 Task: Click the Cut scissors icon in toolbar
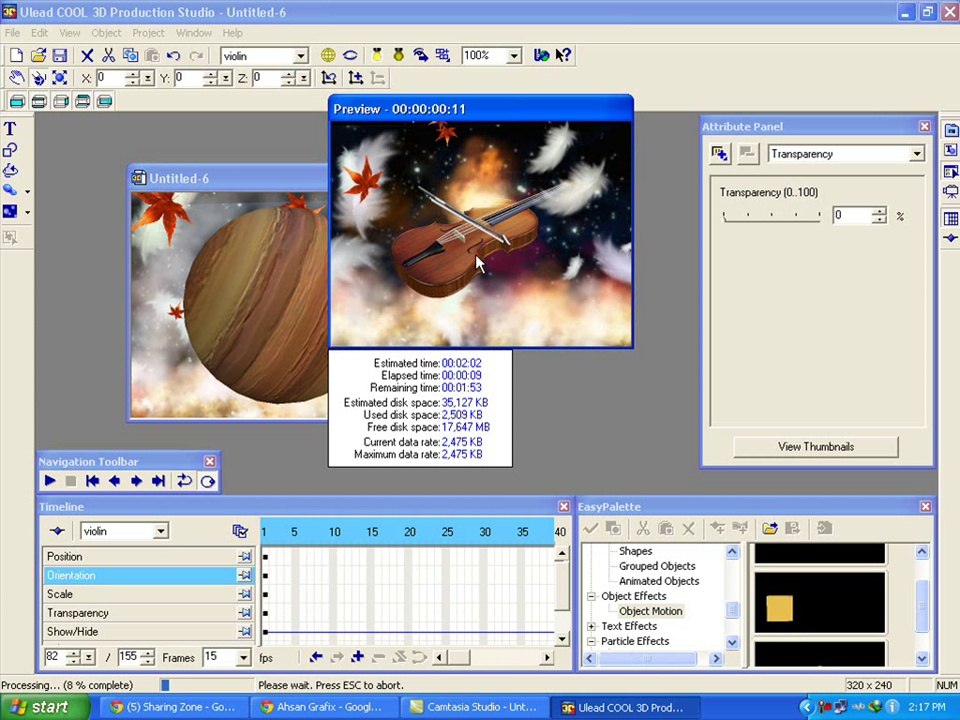tap(108, 56)
